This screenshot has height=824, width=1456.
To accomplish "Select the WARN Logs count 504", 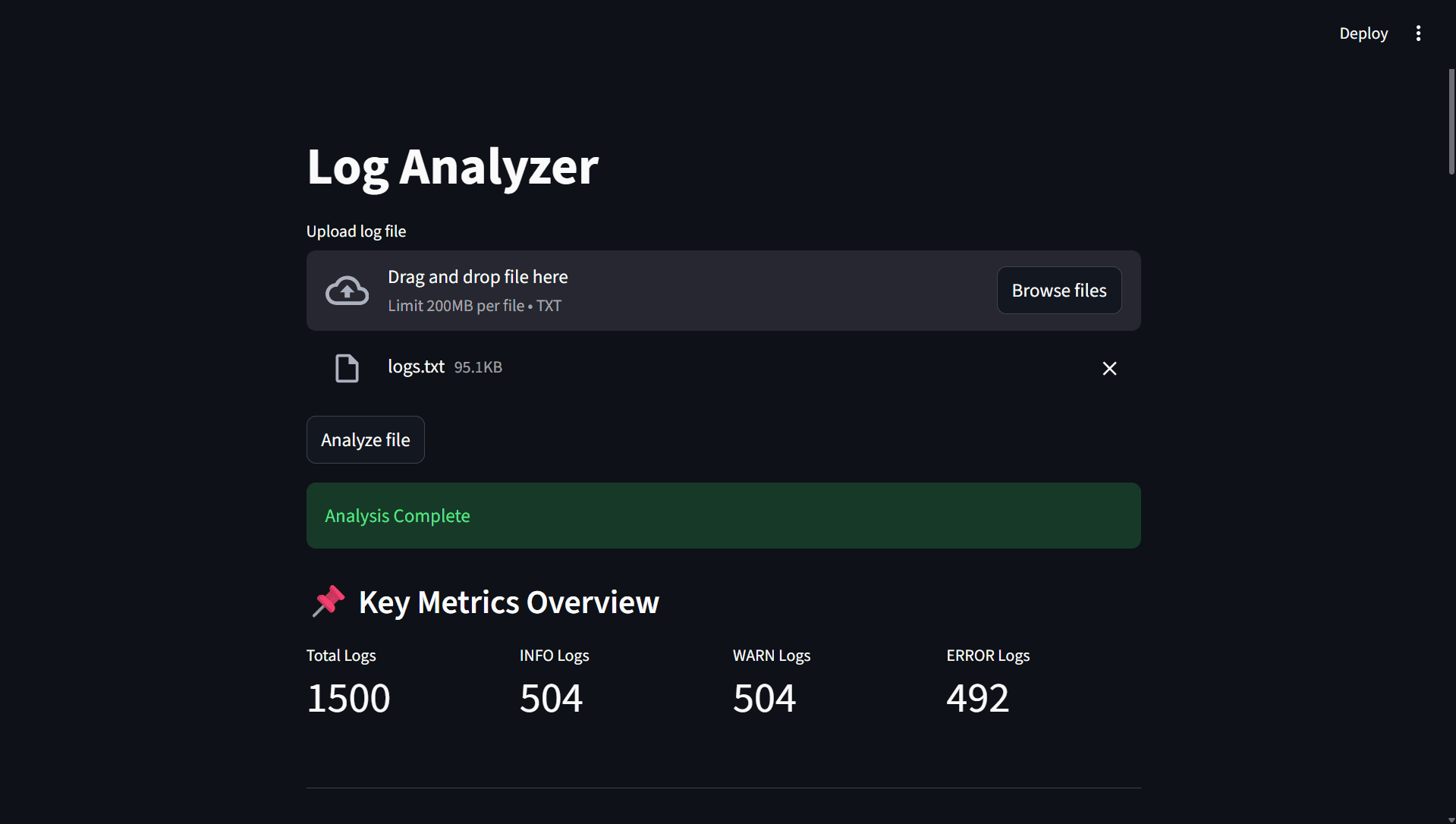I will [764, 697].
